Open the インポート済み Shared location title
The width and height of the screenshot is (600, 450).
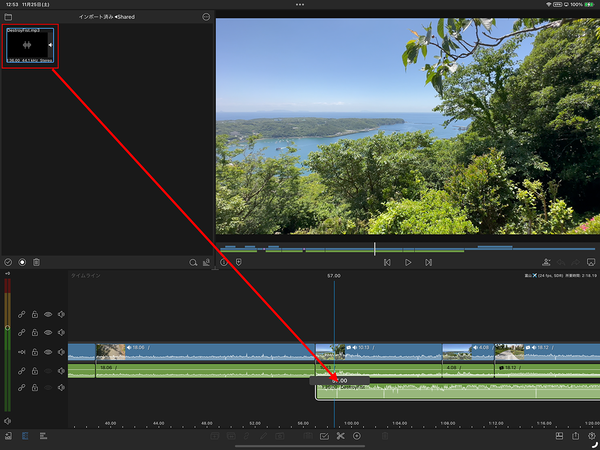(x=107, y=17)
